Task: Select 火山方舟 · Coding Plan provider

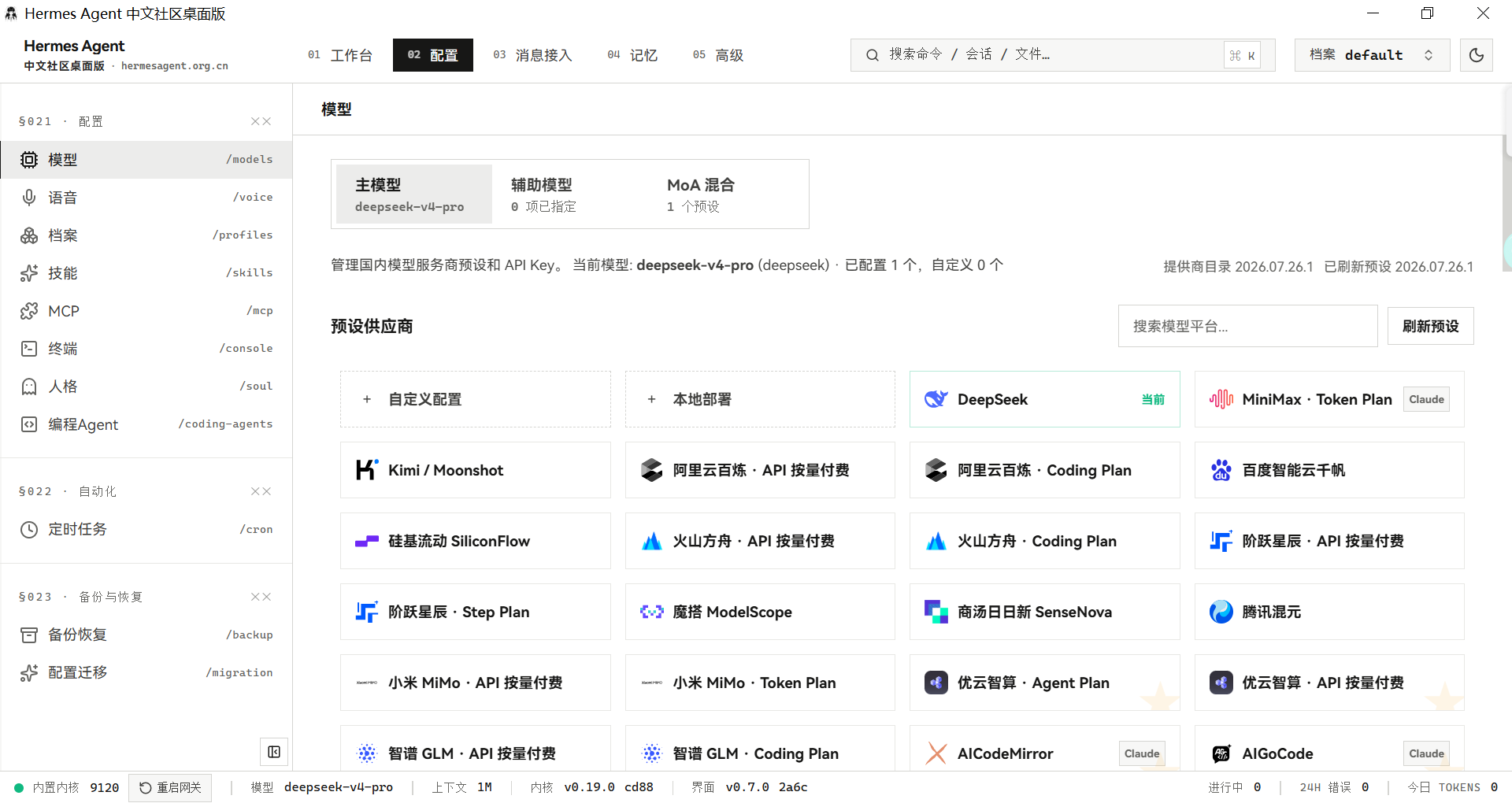Action: coord(1044,541)
